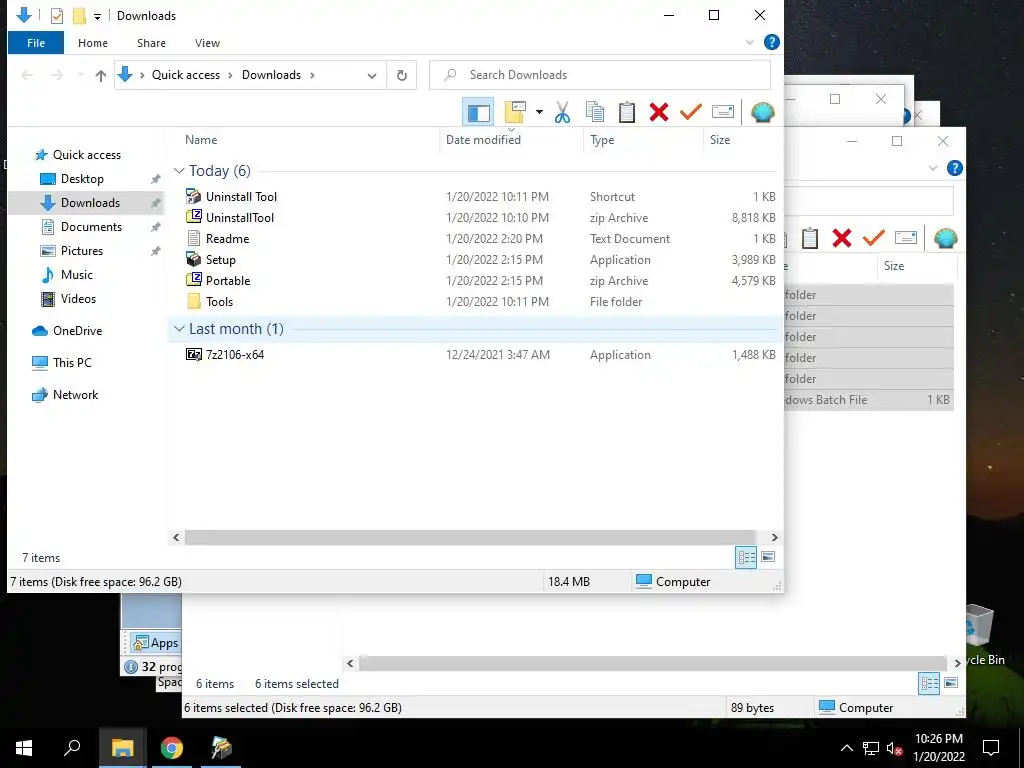
Task: Click the orange checkmark icon in background window
Action: (x=873, y=238)
